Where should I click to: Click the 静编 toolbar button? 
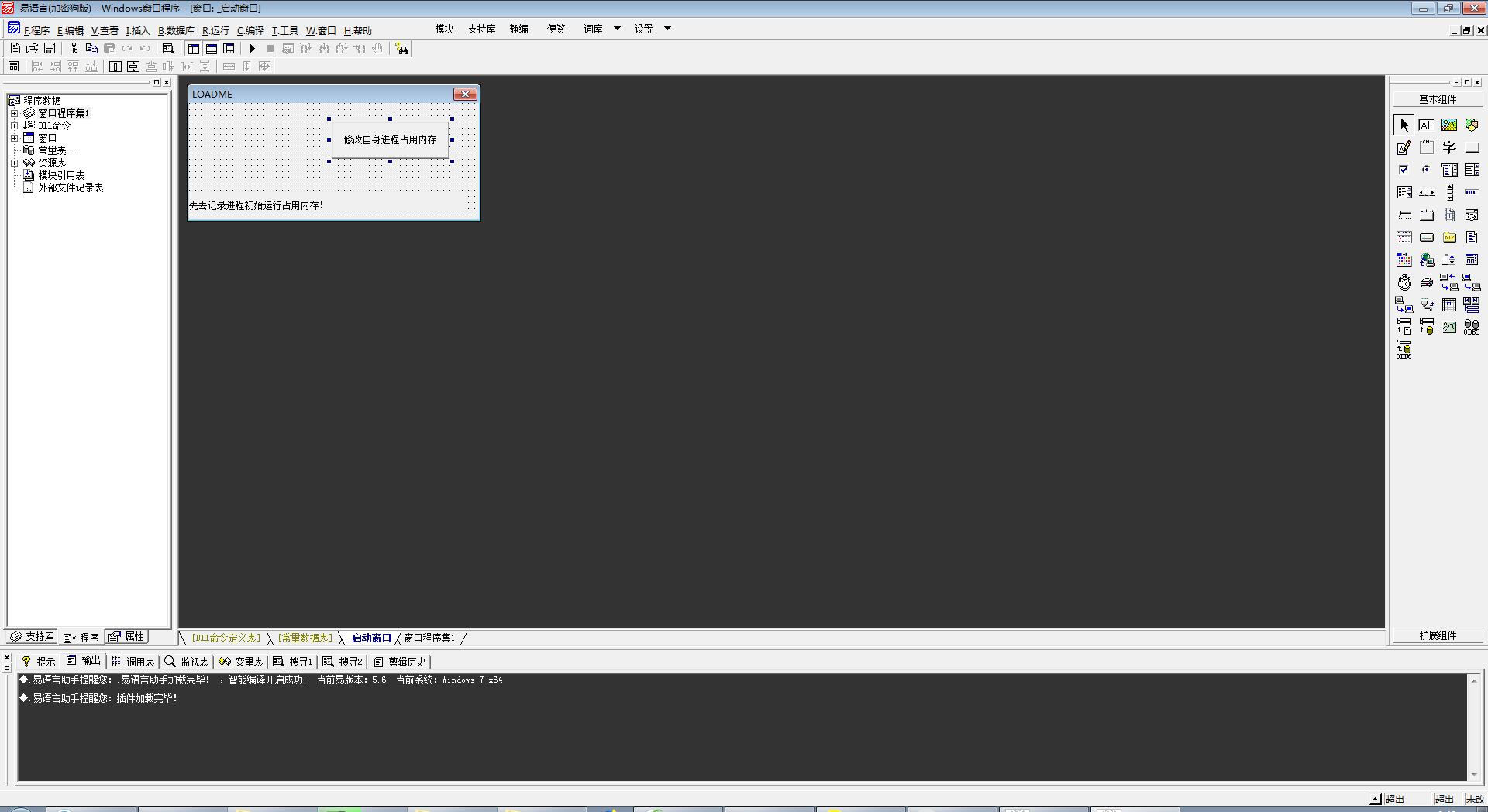518,29
